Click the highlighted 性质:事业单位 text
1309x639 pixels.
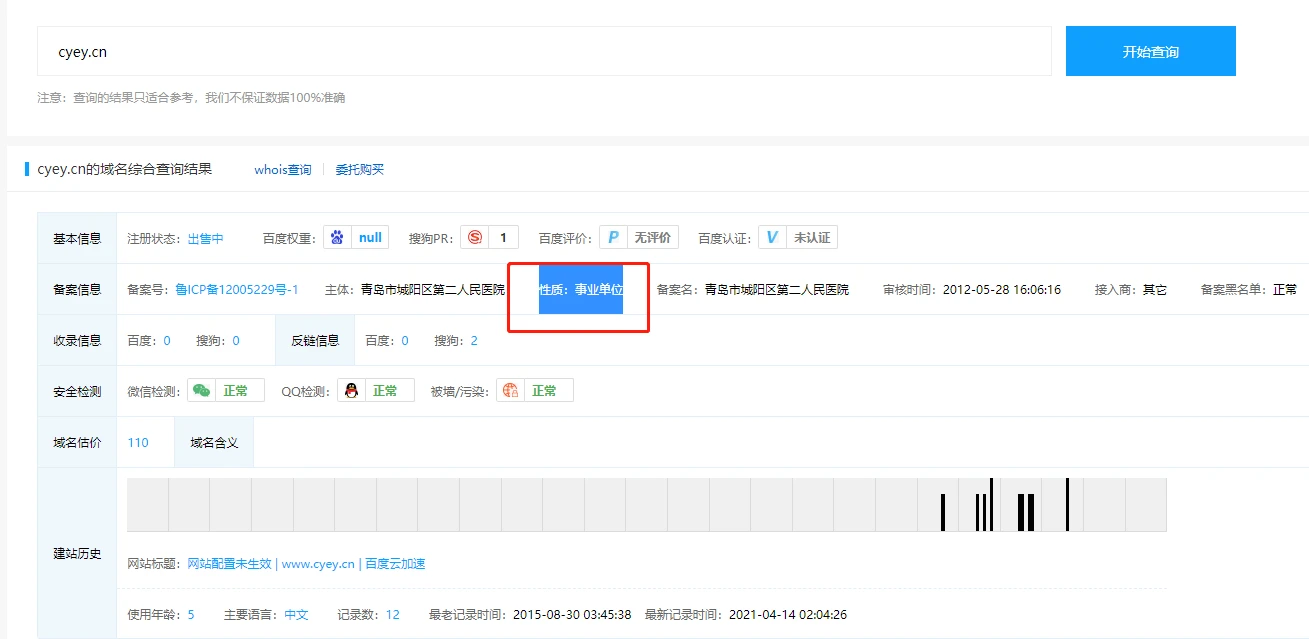[581, 290]
